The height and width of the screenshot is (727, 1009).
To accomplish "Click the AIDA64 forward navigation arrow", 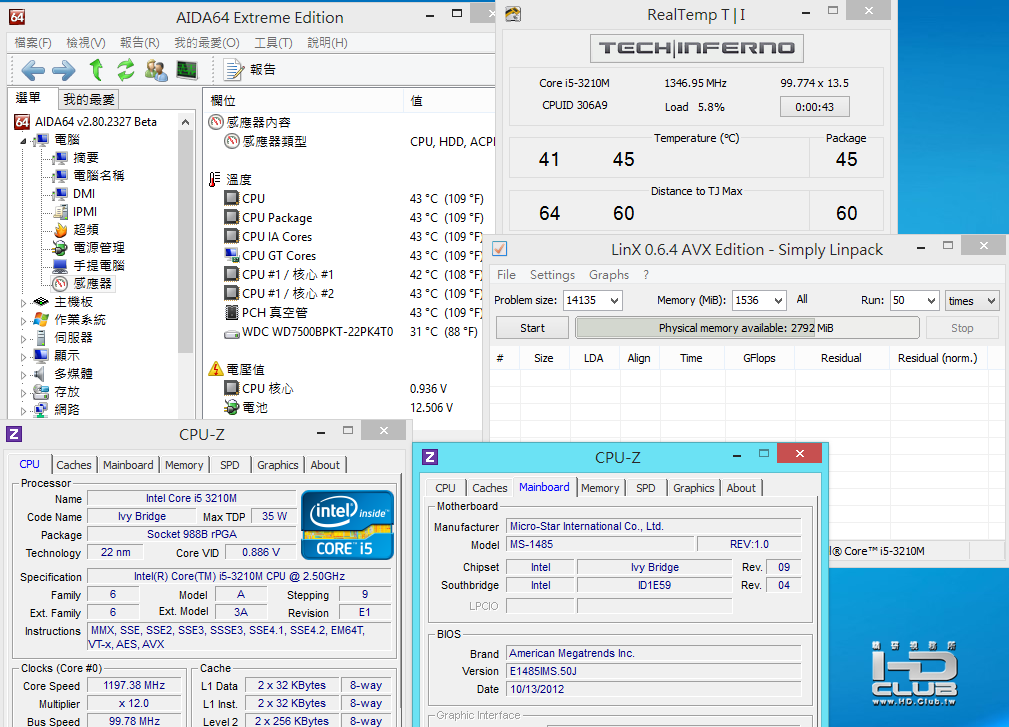I will (63, 70).
